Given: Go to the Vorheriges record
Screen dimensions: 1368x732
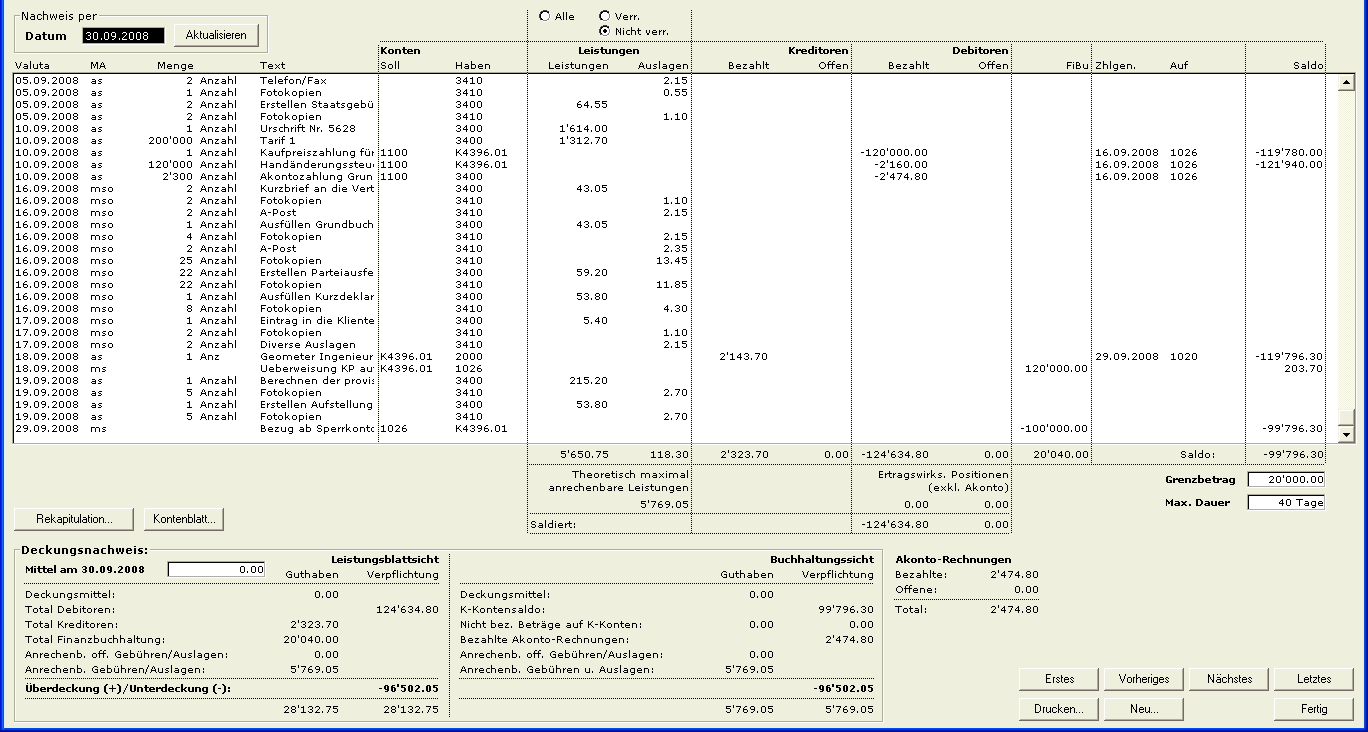Looking at the screenshot, I should point(1144,679).
